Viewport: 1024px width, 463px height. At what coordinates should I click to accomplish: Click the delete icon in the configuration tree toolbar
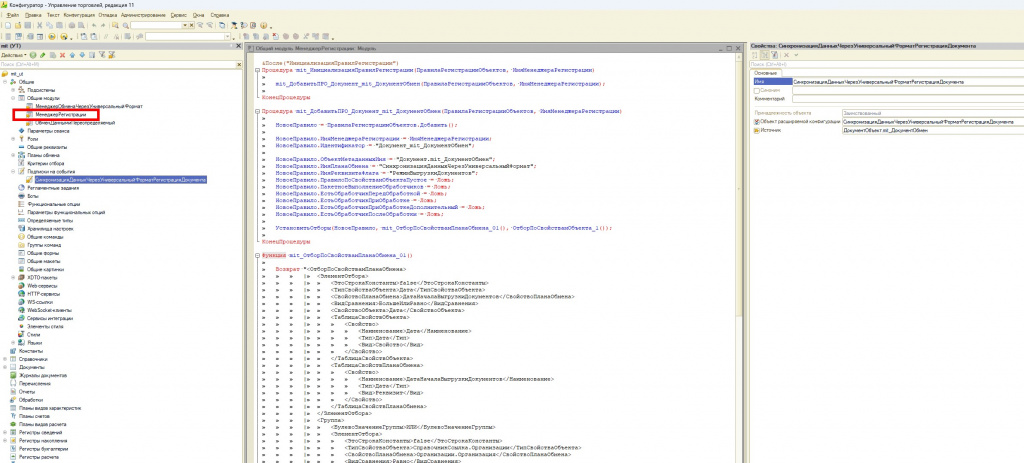[x=63, y=54]
